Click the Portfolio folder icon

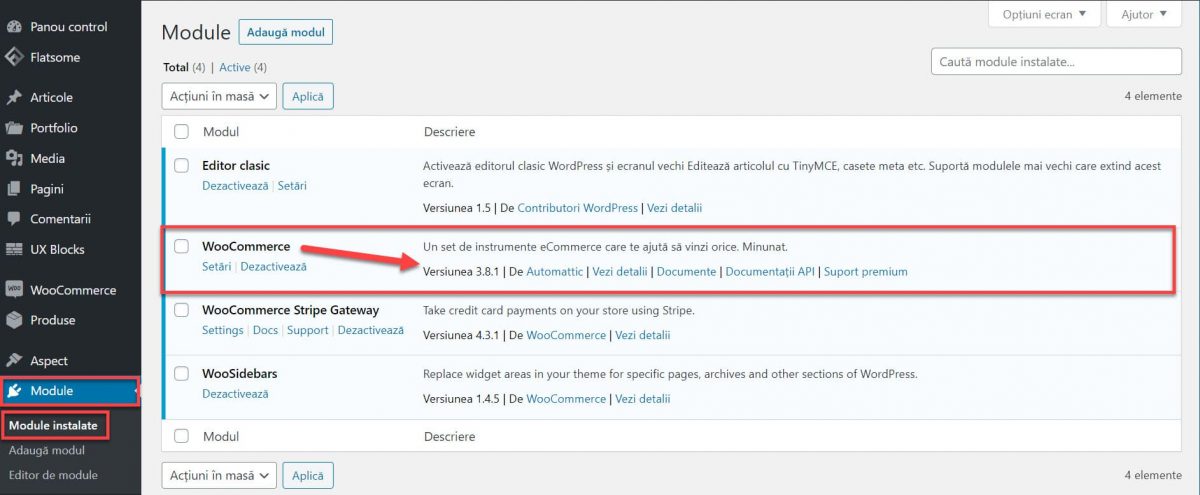point(14,128)
